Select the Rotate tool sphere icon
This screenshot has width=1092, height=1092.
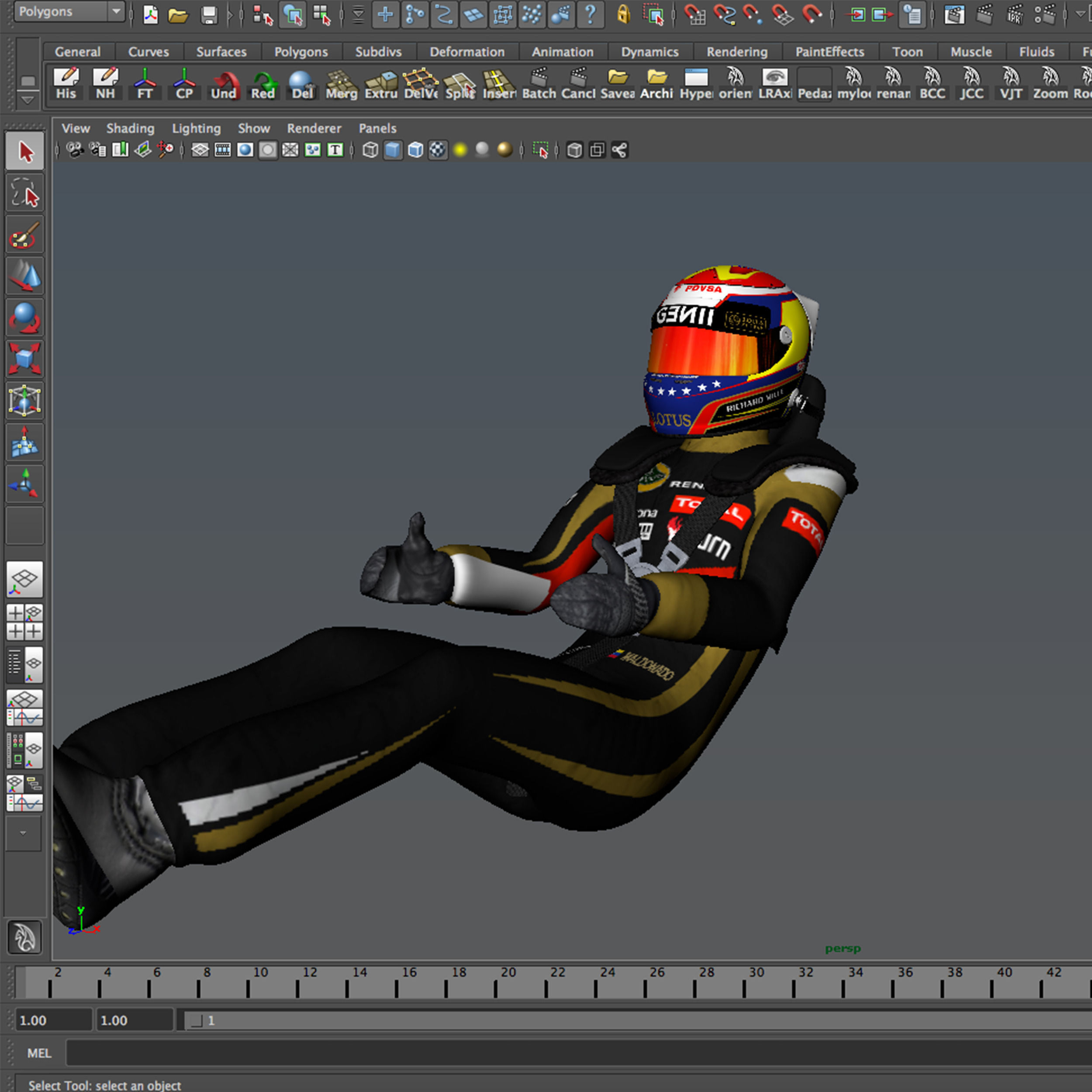click(25, 318)
